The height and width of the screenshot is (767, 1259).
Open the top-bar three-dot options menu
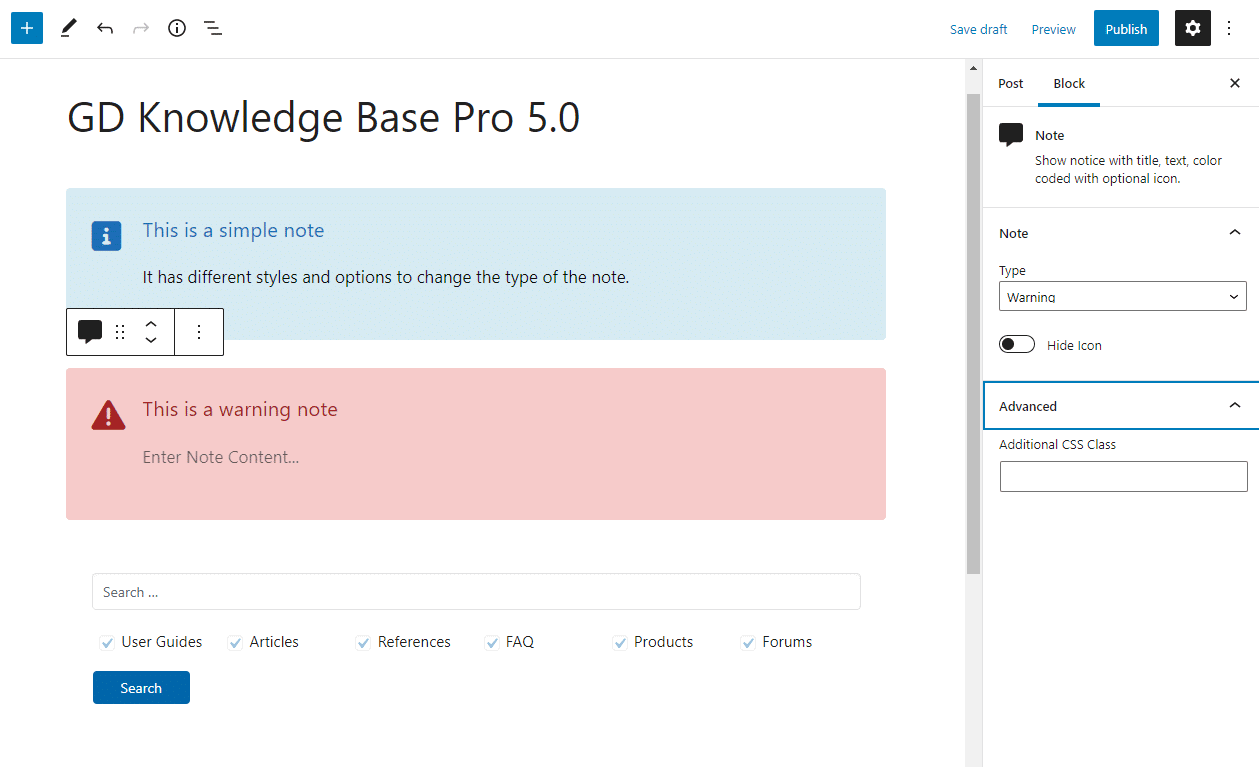click(1230, 29)
